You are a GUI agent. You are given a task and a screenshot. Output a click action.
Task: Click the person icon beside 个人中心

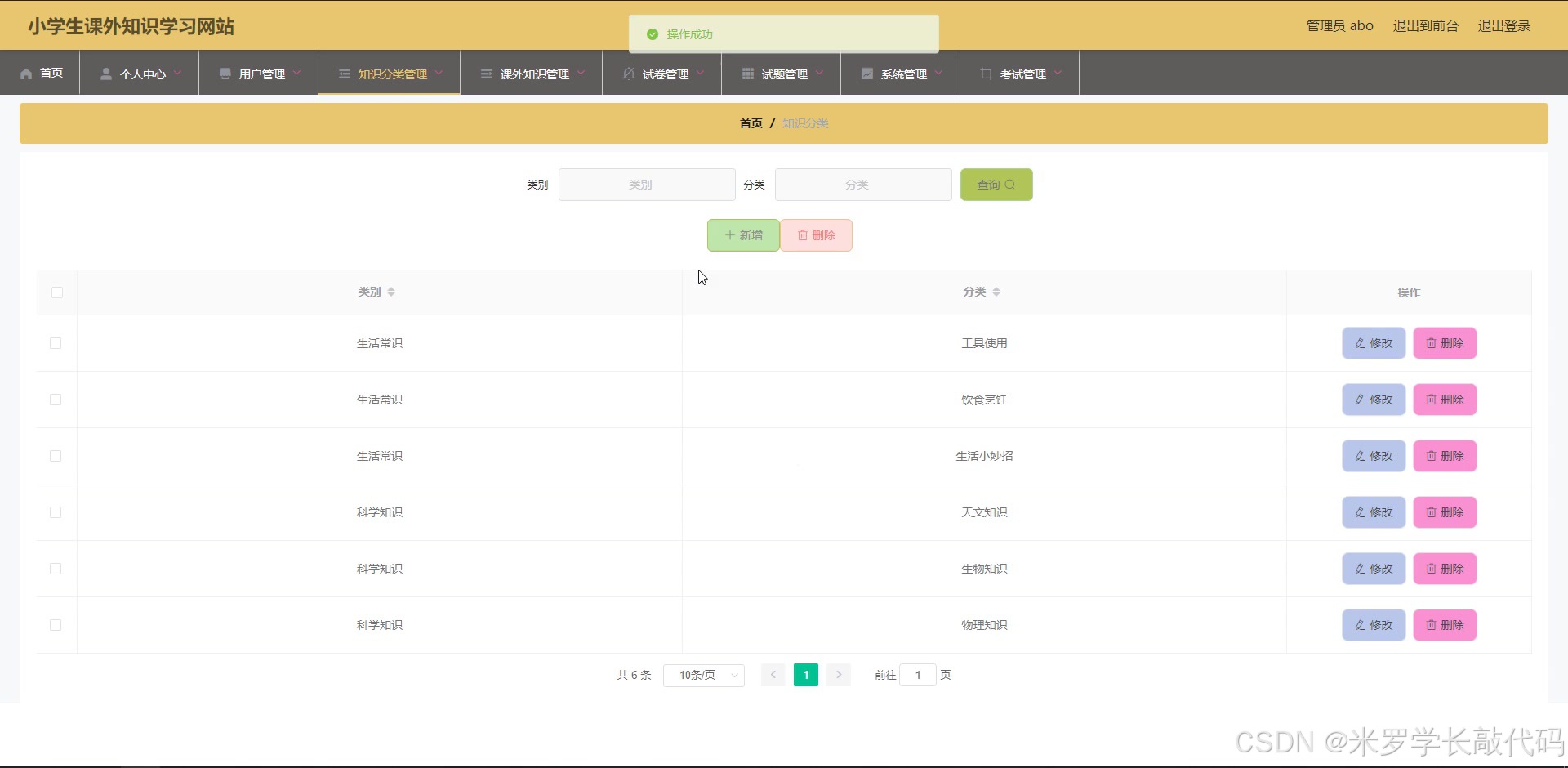coord(106,74)
